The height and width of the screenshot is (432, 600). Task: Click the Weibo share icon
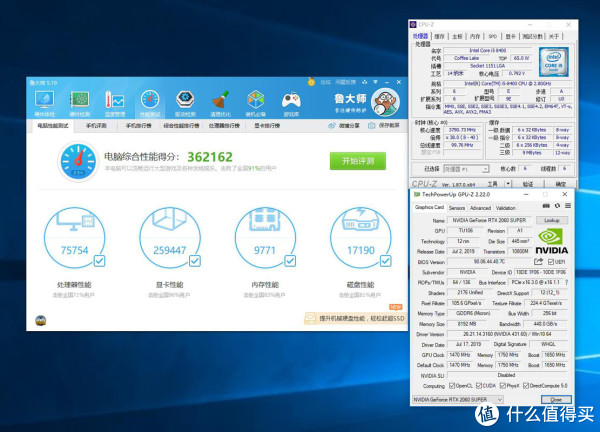[331, 126]
